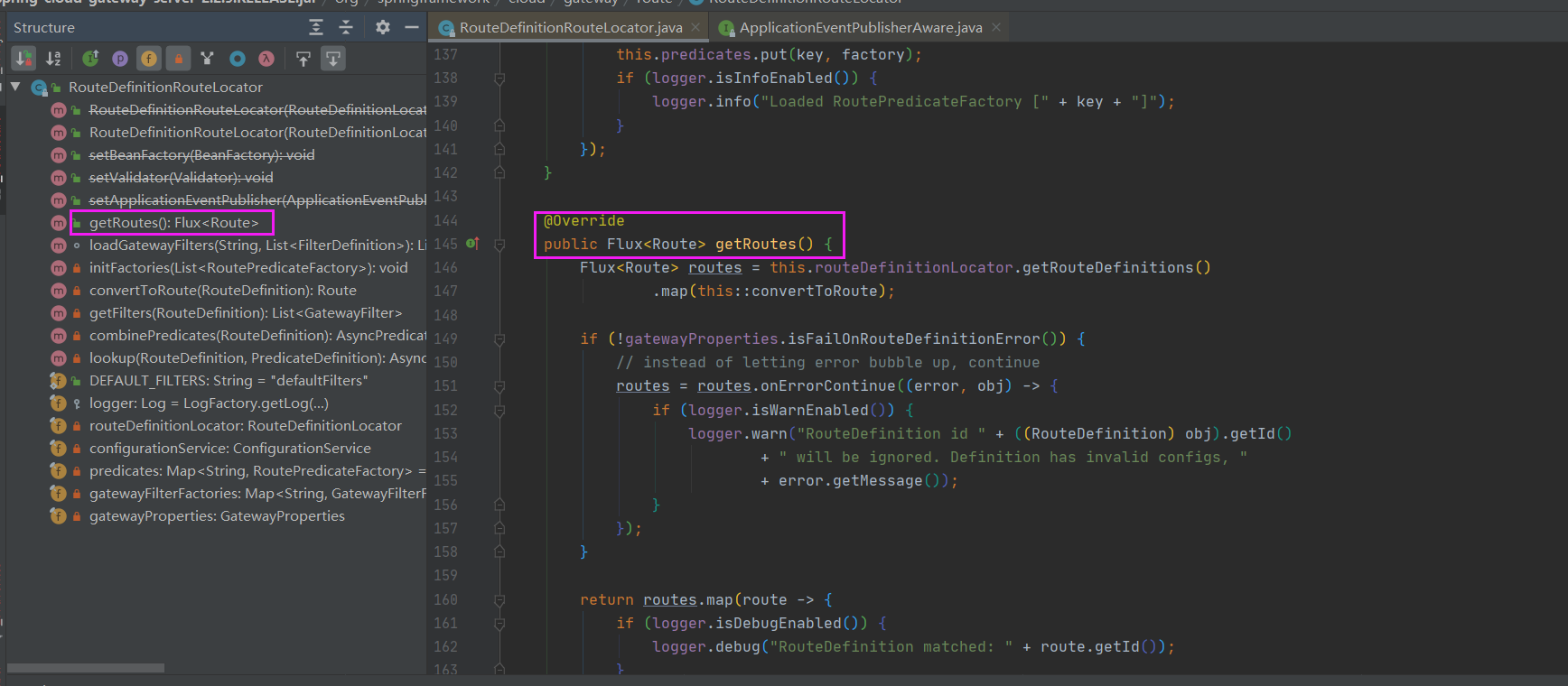Toggle Show Non-Public lock icon

pos(179,59)
